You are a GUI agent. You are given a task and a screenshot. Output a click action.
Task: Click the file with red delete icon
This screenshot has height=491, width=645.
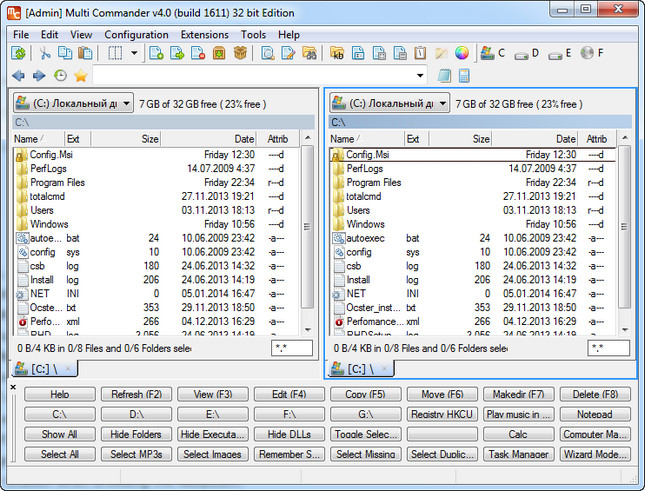[198, 53]
